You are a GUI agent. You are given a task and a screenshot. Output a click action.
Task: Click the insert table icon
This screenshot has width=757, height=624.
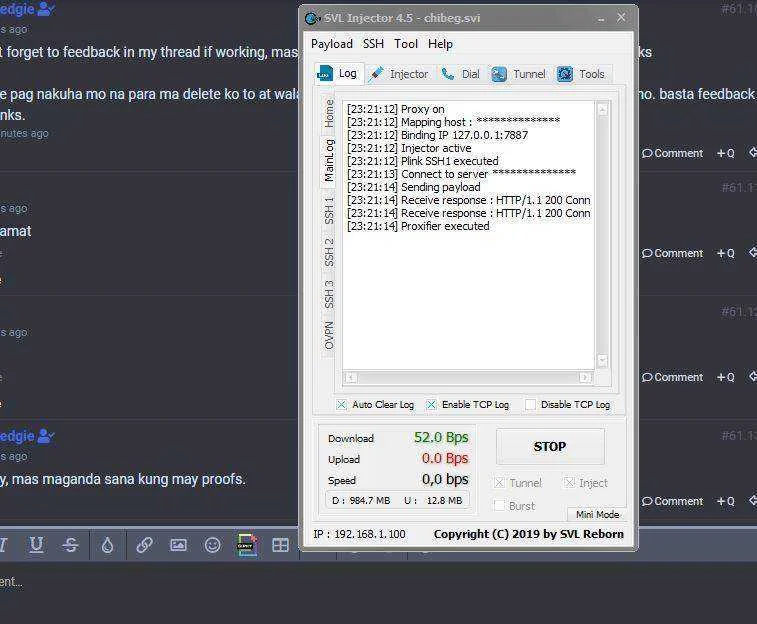[x=280, y=545]
